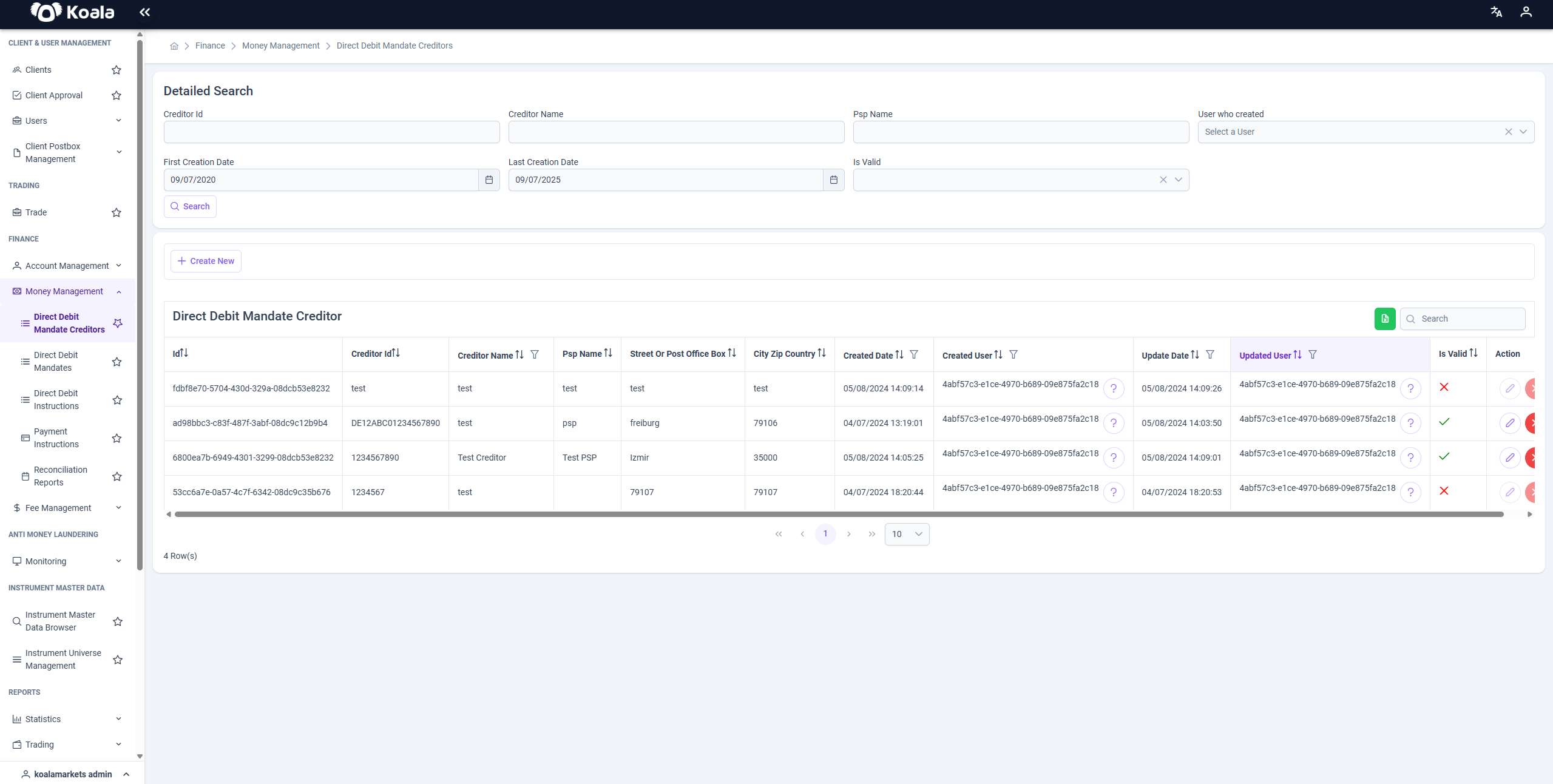Image resolution: width=1553 pixels, height=784 pixels.
Task: Open the language translation icon
Action: [1496, 12]
